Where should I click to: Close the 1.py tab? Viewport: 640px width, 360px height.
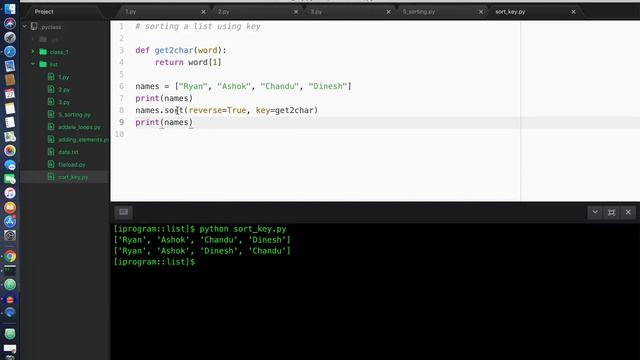[x=203, y=12]
